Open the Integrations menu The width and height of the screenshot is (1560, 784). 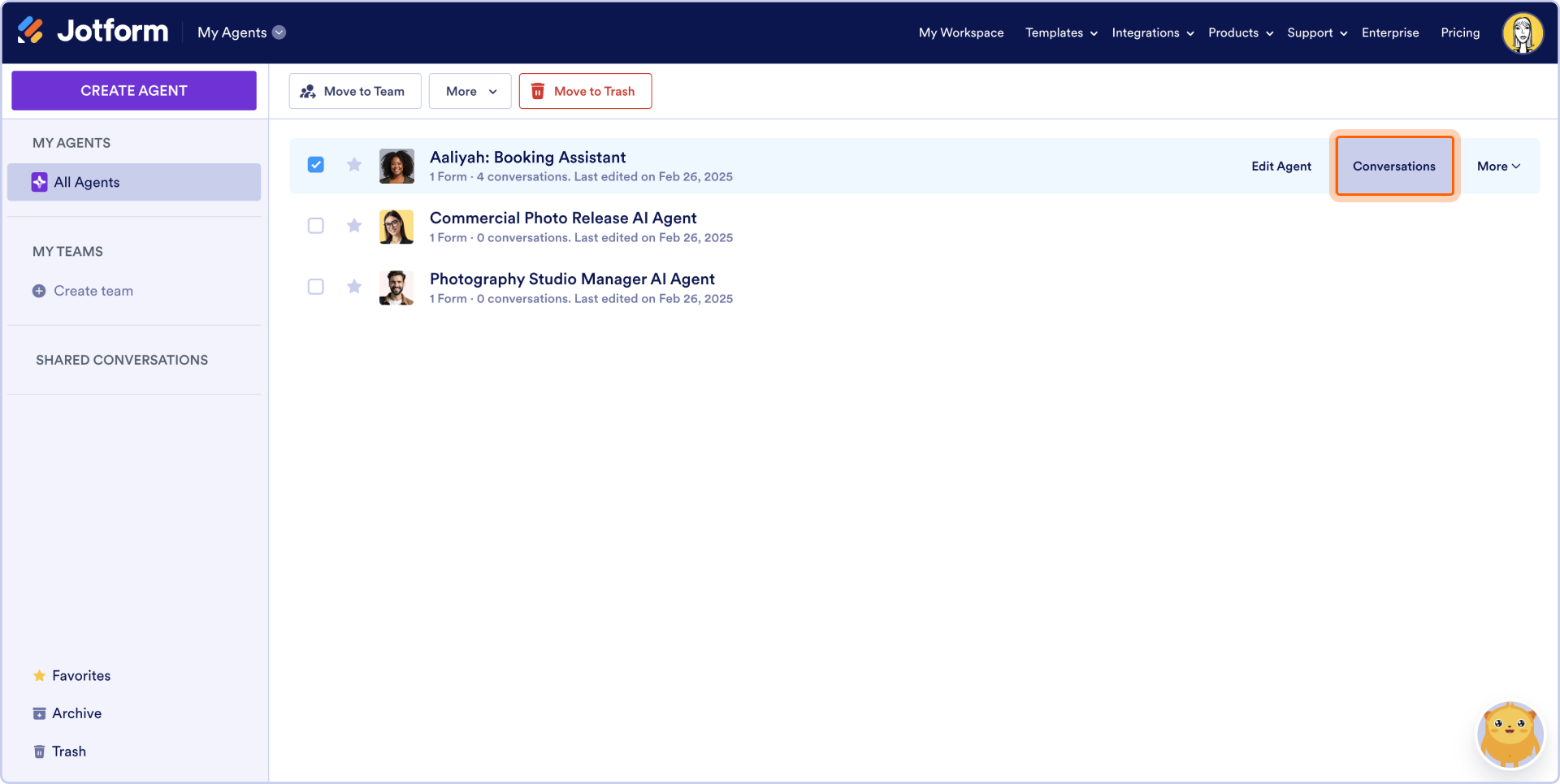click(x=1153, y=32)
